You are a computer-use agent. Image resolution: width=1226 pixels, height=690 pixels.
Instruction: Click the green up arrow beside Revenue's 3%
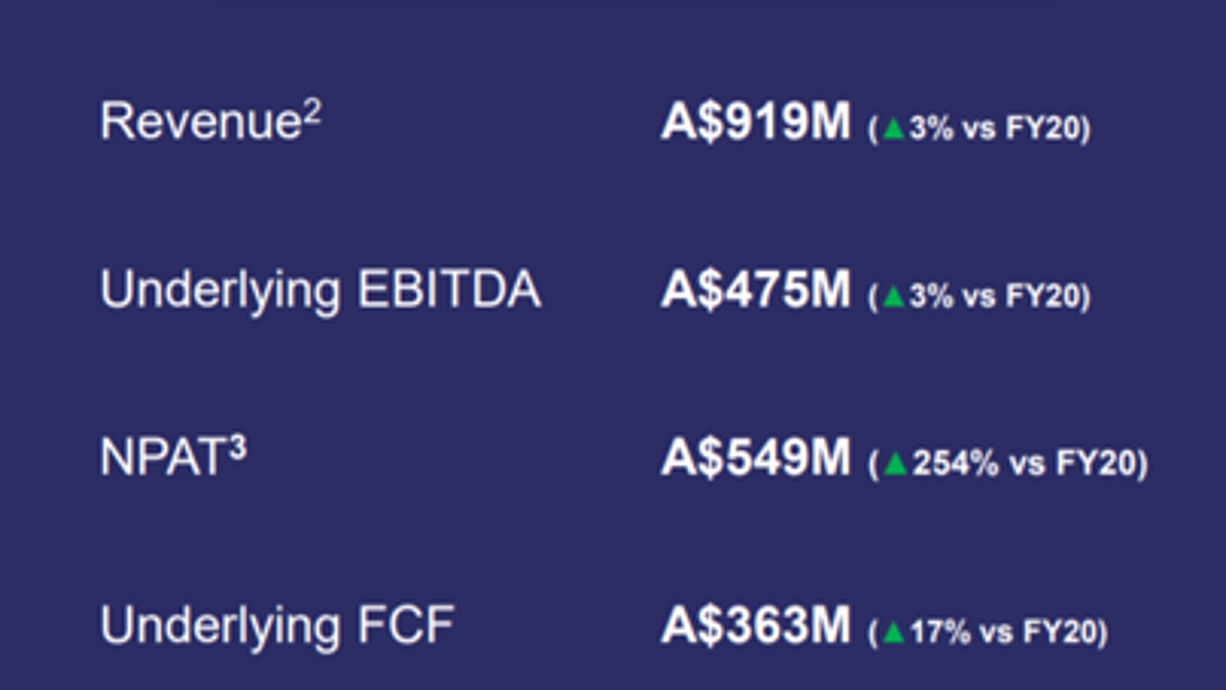click(893, 129)
